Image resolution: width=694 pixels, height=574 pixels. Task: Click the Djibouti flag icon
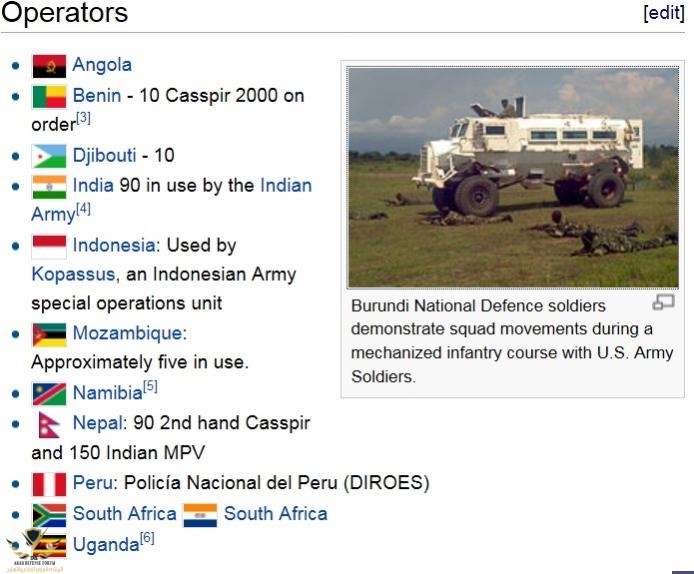coord(49,156)
